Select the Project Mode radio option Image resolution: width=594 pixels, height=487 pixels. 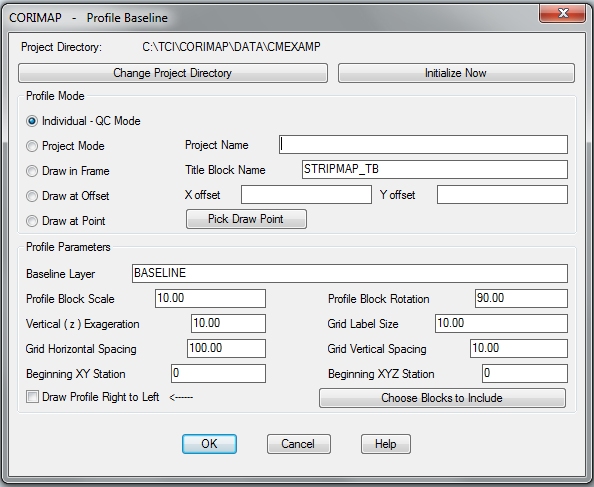pos(32,146)
